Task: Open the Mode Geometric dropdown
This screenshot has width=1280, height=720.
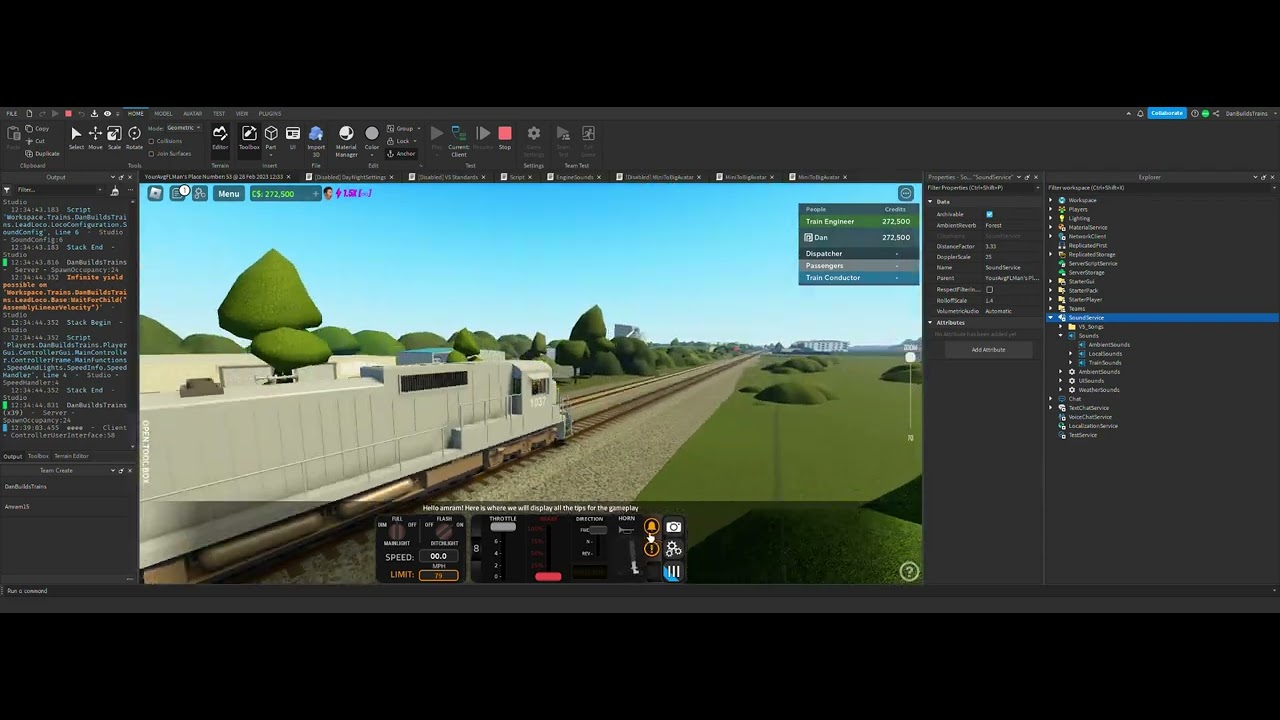Action: point(183,128)
